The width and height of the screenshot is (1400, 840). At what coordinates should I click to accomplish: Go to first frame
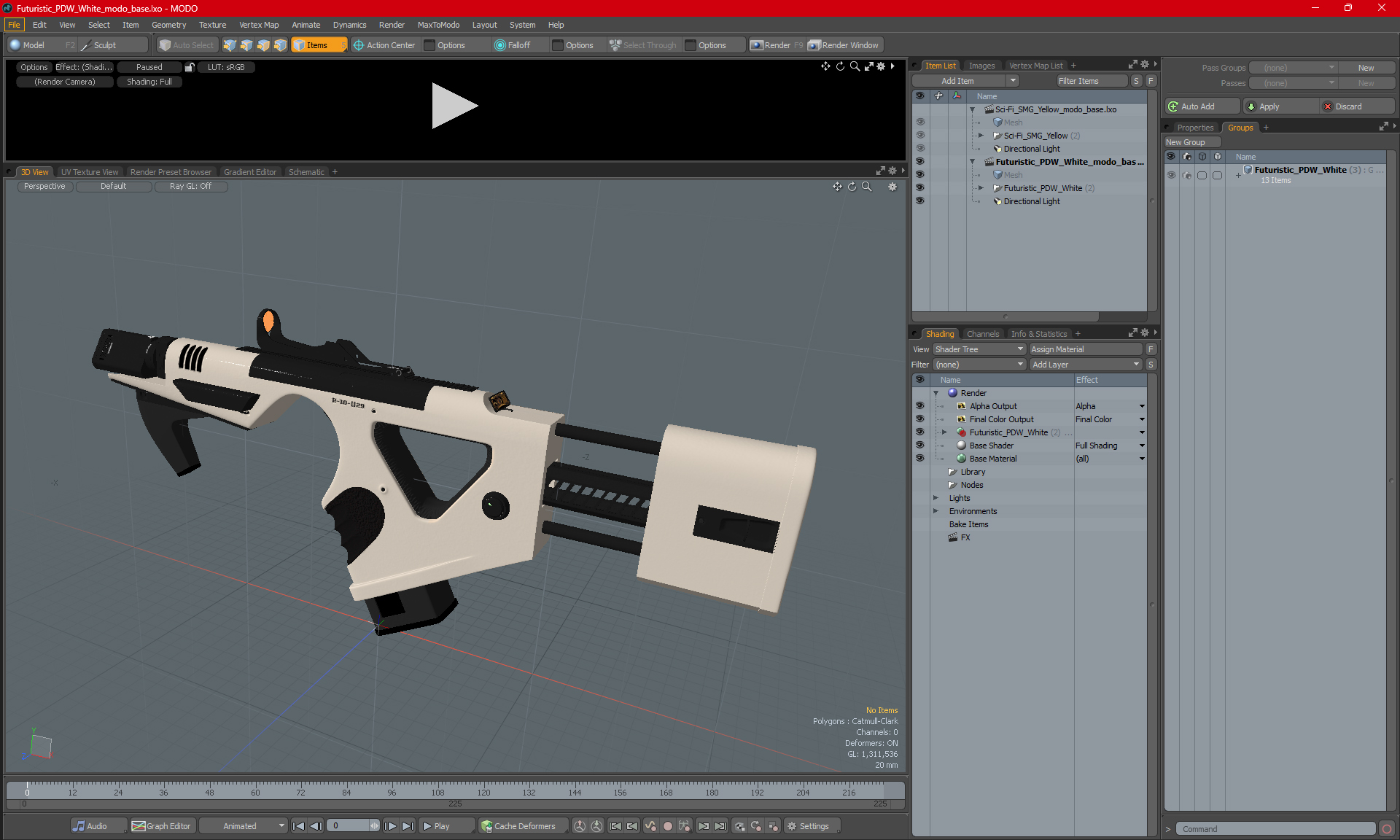[298, 826]
